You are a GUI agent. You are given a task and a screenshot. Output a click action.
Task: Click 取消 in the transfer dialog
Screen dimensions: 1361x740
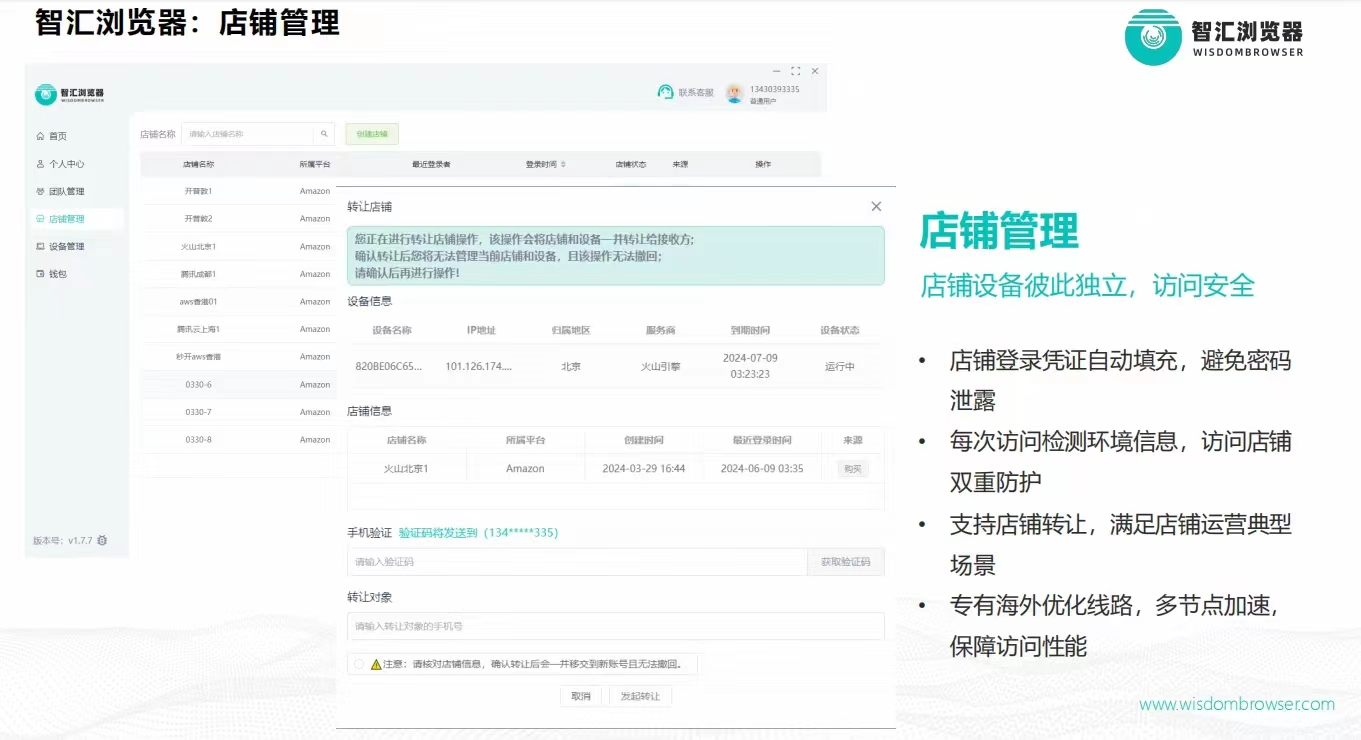tap(581, 696)
